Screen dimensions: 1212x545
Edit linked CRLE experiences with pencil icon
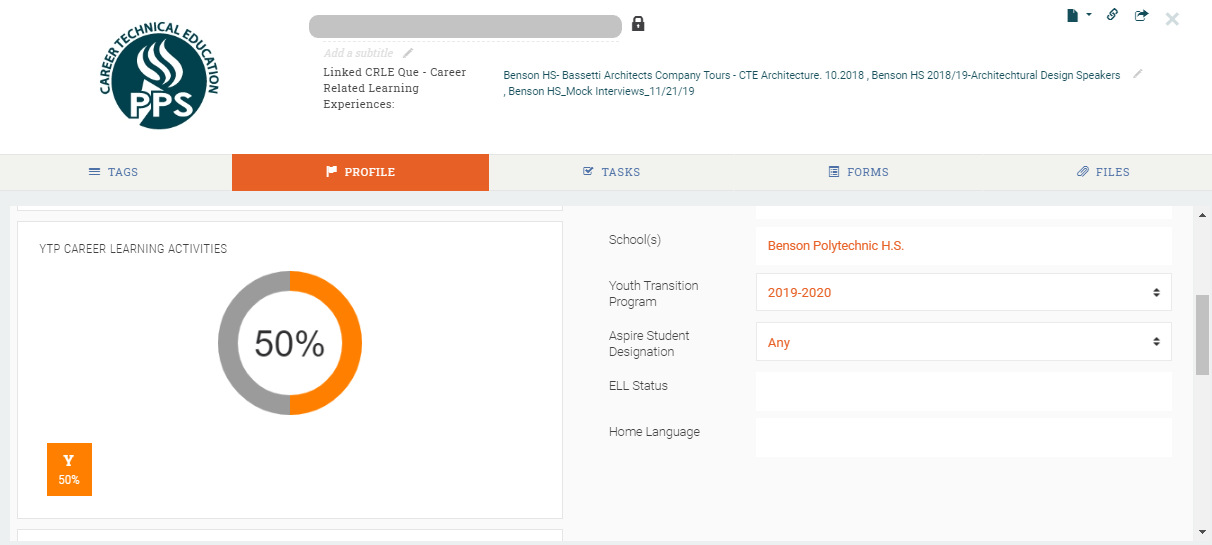click(x=1137, y=74)
